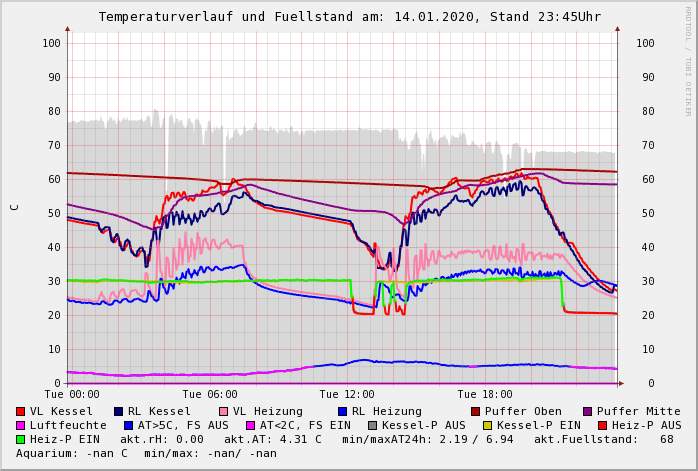698x471 pixels.
Task: Click the green Heiz-P EIN legend swatch
Action: point(20,439)
